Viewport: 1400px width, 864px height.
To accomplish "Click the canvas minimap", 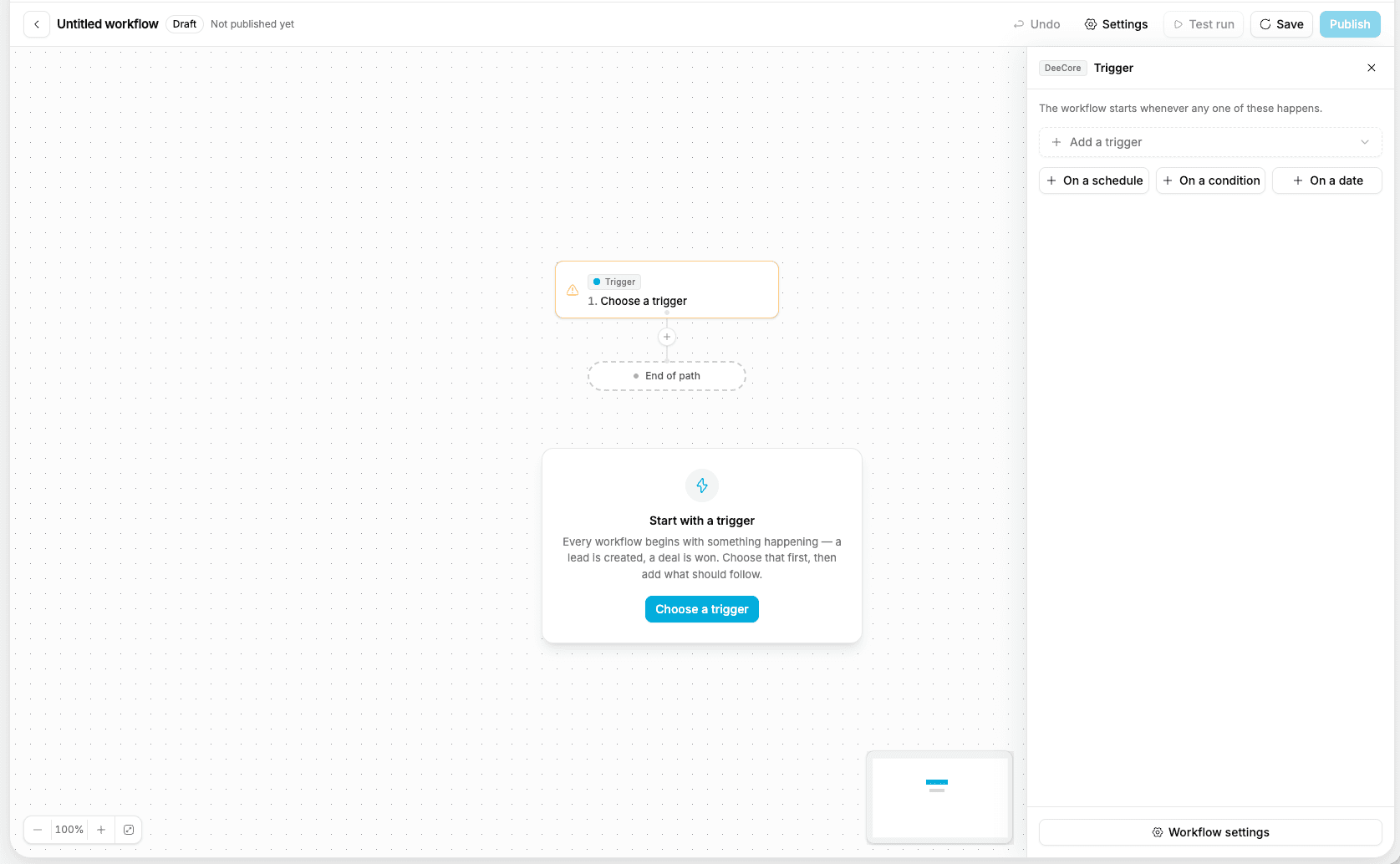I will pyautogui.click(x=939, y=797).
